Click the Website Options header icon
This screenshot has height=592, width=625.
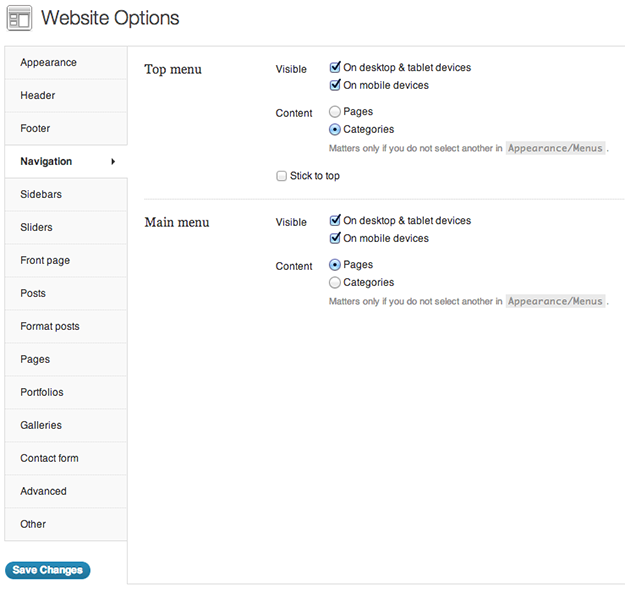(19, 18)
